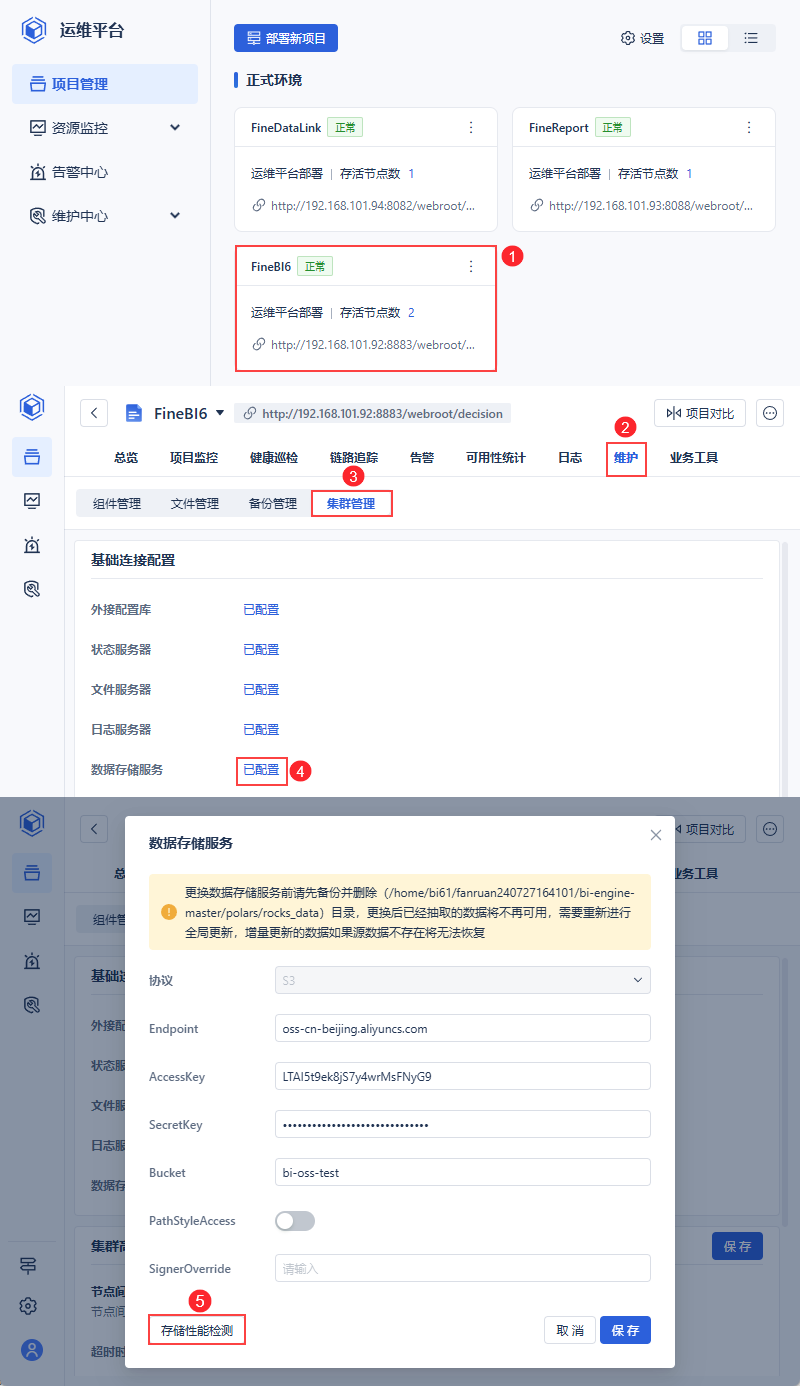Click the collapsed sidebar logo in the middle panel

[x=32, y=408]
